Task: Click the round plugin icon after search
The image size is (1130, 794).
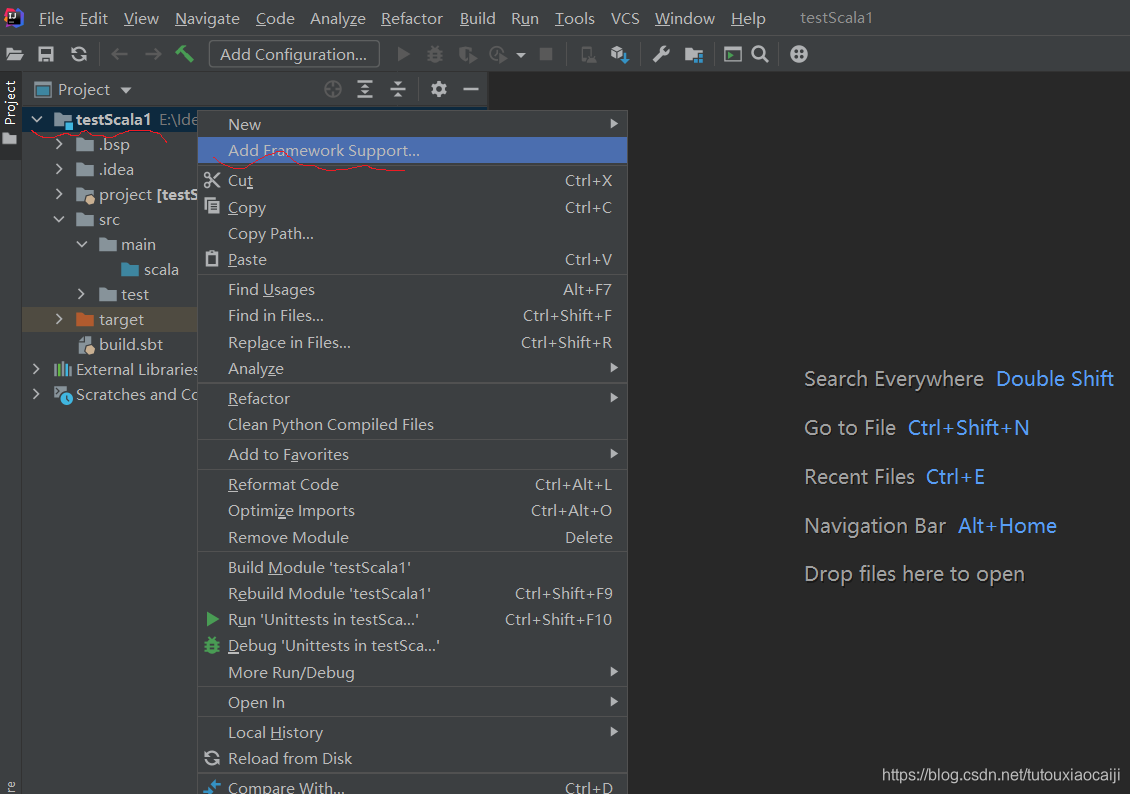Action: (798, 54)
